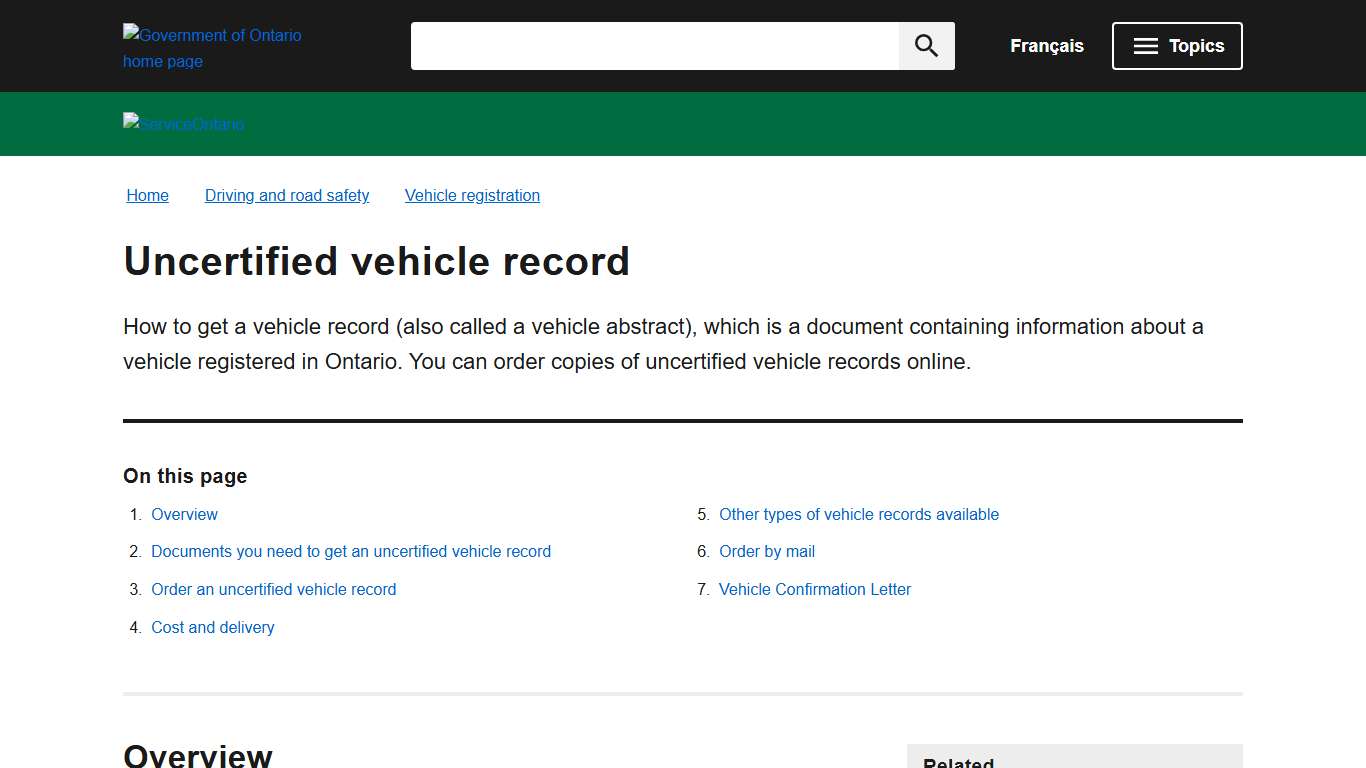This screenshot has width=1366, height=768.
Task: Open the Topics hamburger menu
Action: (x=1177, y=45)
